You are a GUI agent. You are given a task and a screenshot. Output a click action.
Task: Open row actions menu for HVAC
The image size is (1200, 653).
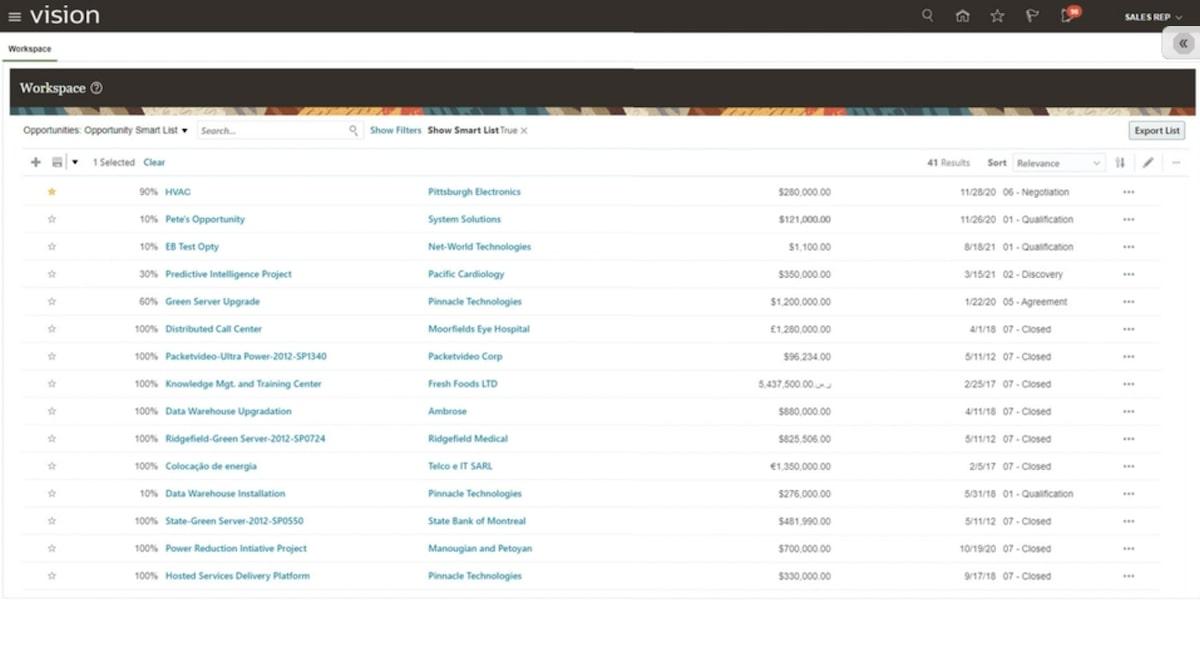pyautogui.click(x=1129, y=192)
